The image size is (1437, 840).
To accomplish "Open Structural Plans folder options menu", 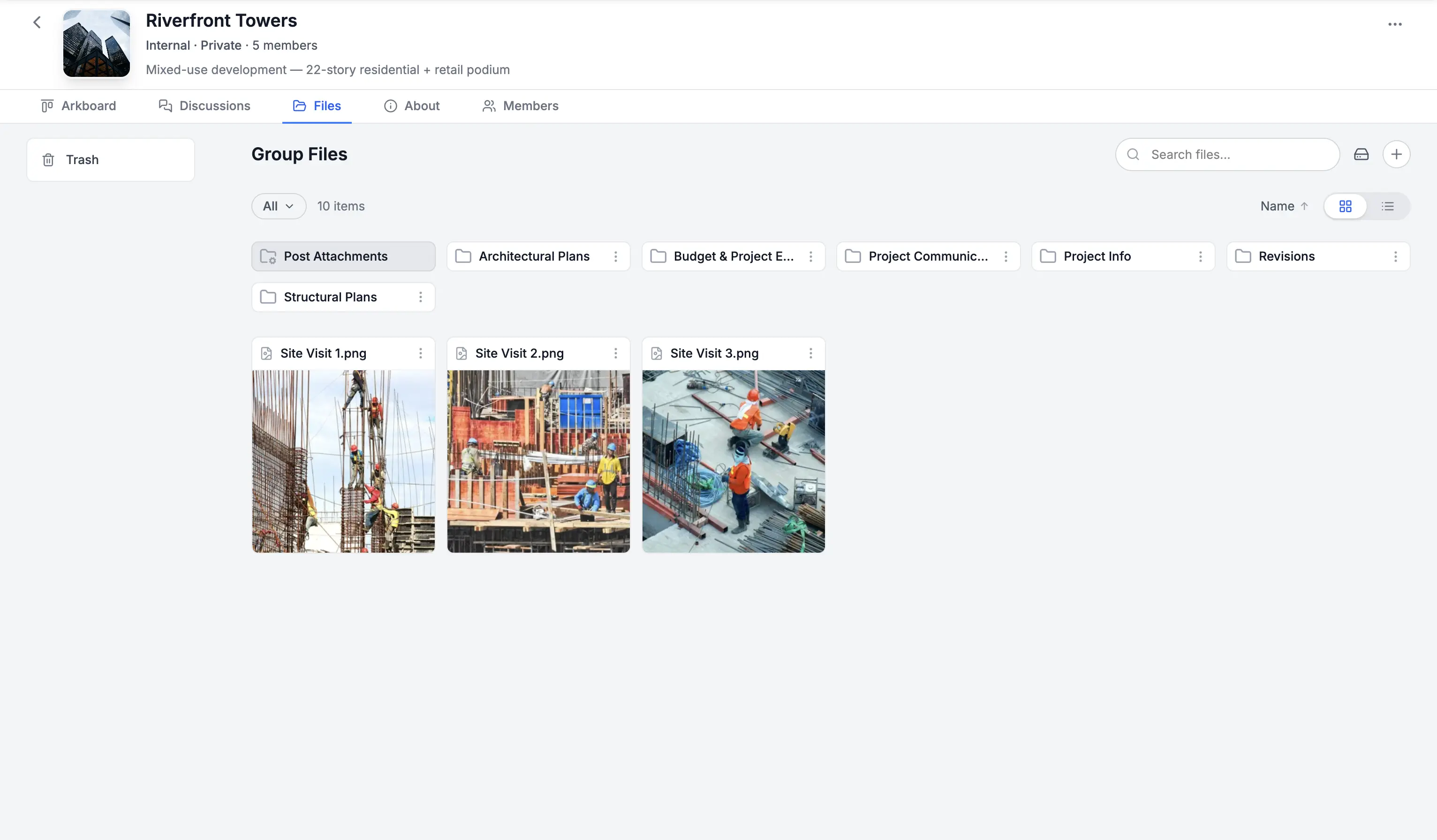I will click(420, 297).
